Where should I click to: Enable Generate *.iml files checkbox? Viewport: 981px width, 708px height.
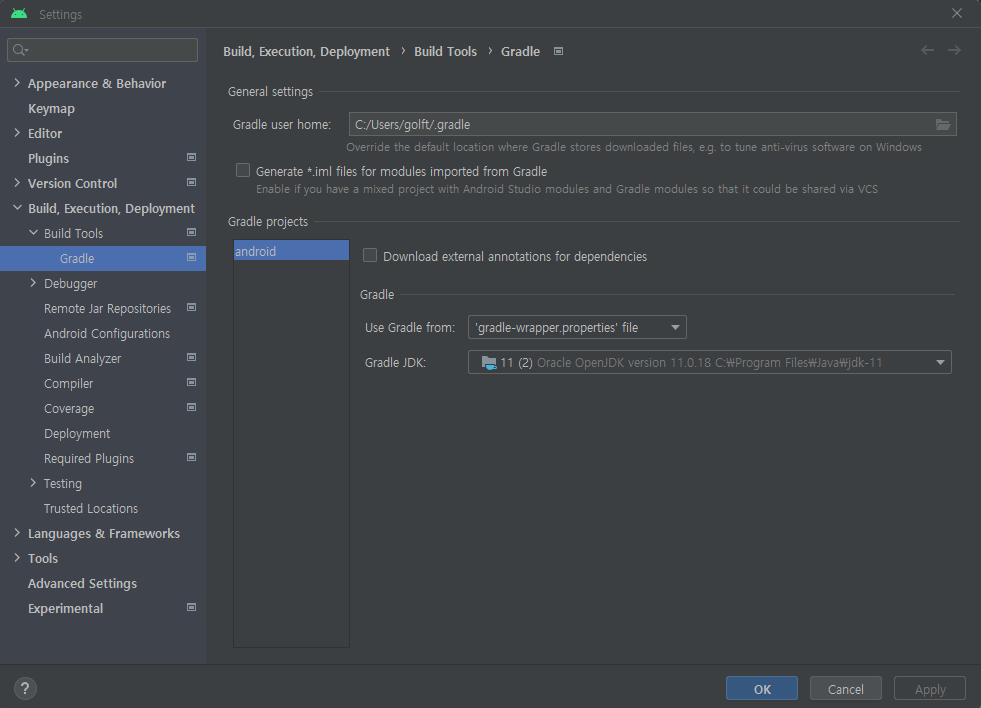[243, 170]
